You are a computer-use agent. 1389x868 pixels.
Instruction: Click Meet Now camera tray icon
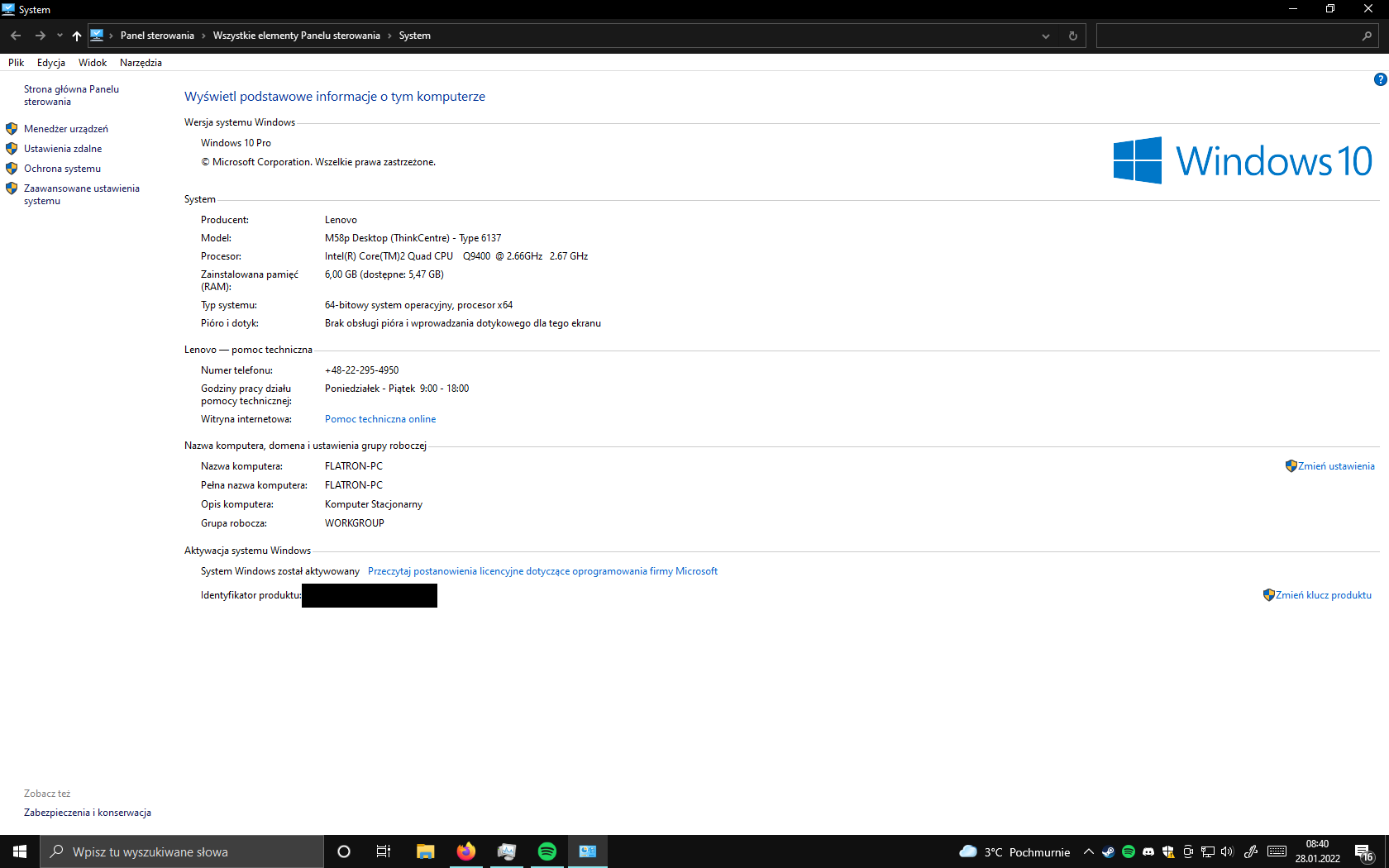(1188, 851)
